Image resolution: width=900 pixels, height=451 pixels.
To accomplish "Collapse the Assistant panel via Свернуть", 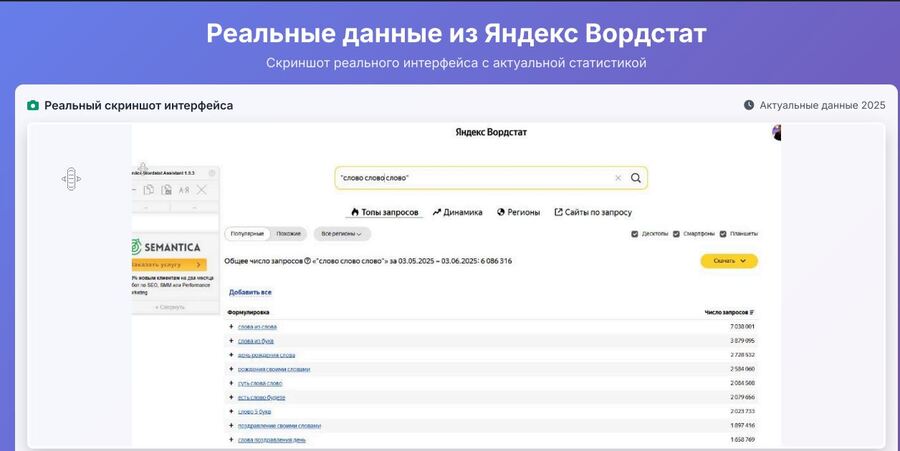I will [x=170, y=307].
